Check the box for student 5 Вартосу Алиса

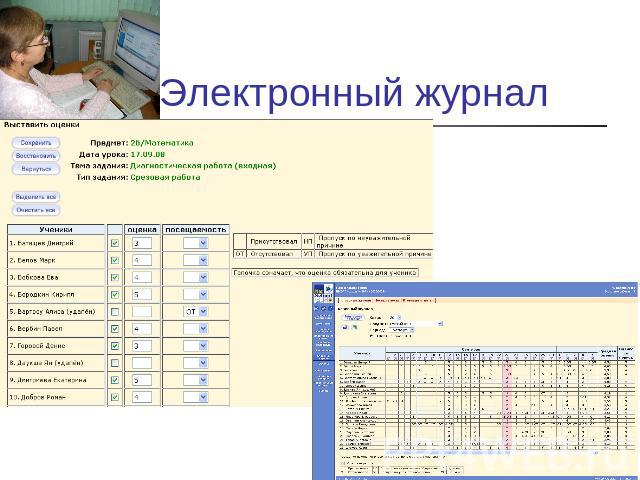click(115, 312)
